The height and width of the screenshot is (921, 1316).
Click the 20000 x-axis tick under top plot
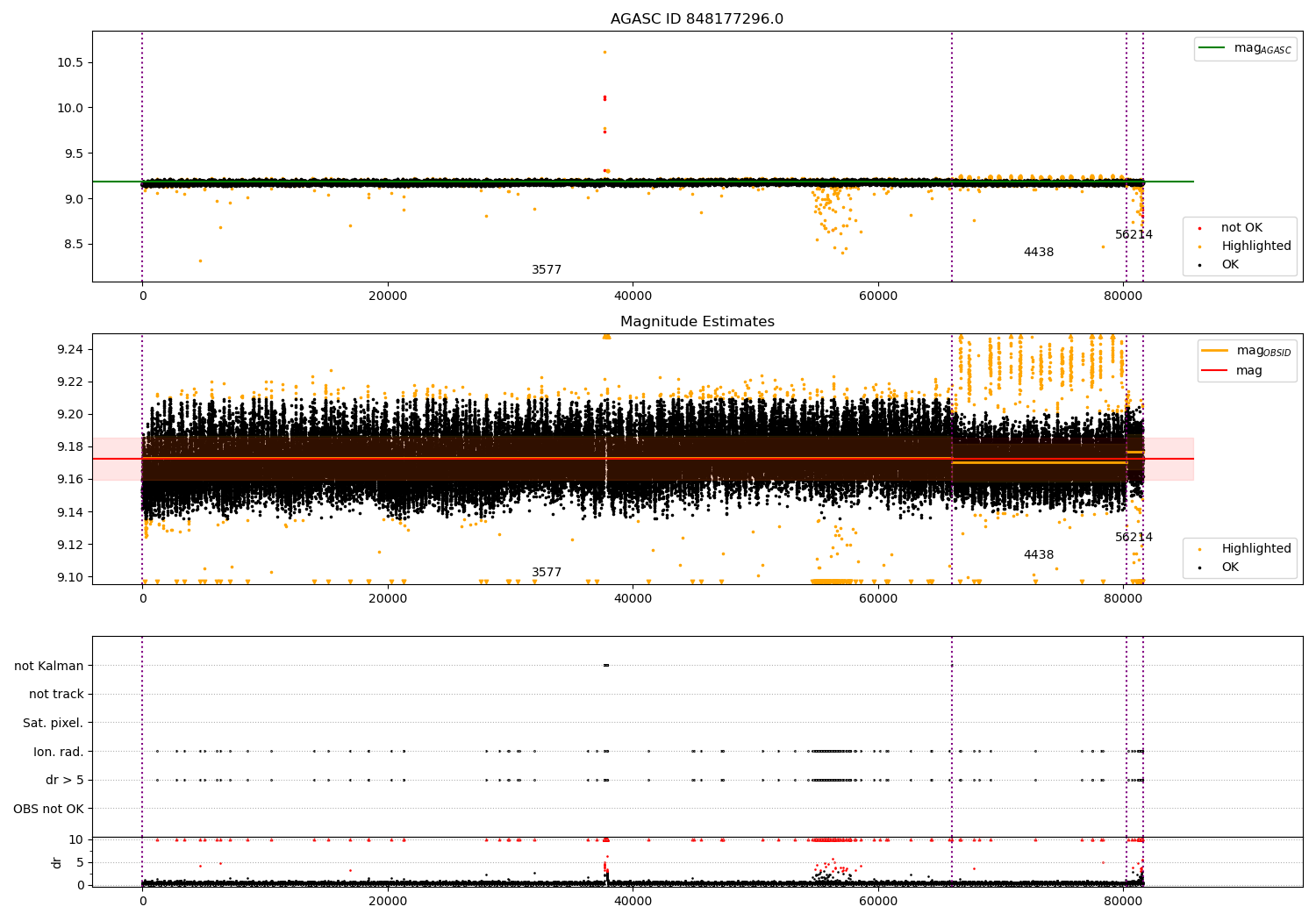click(x=388, y=296)
